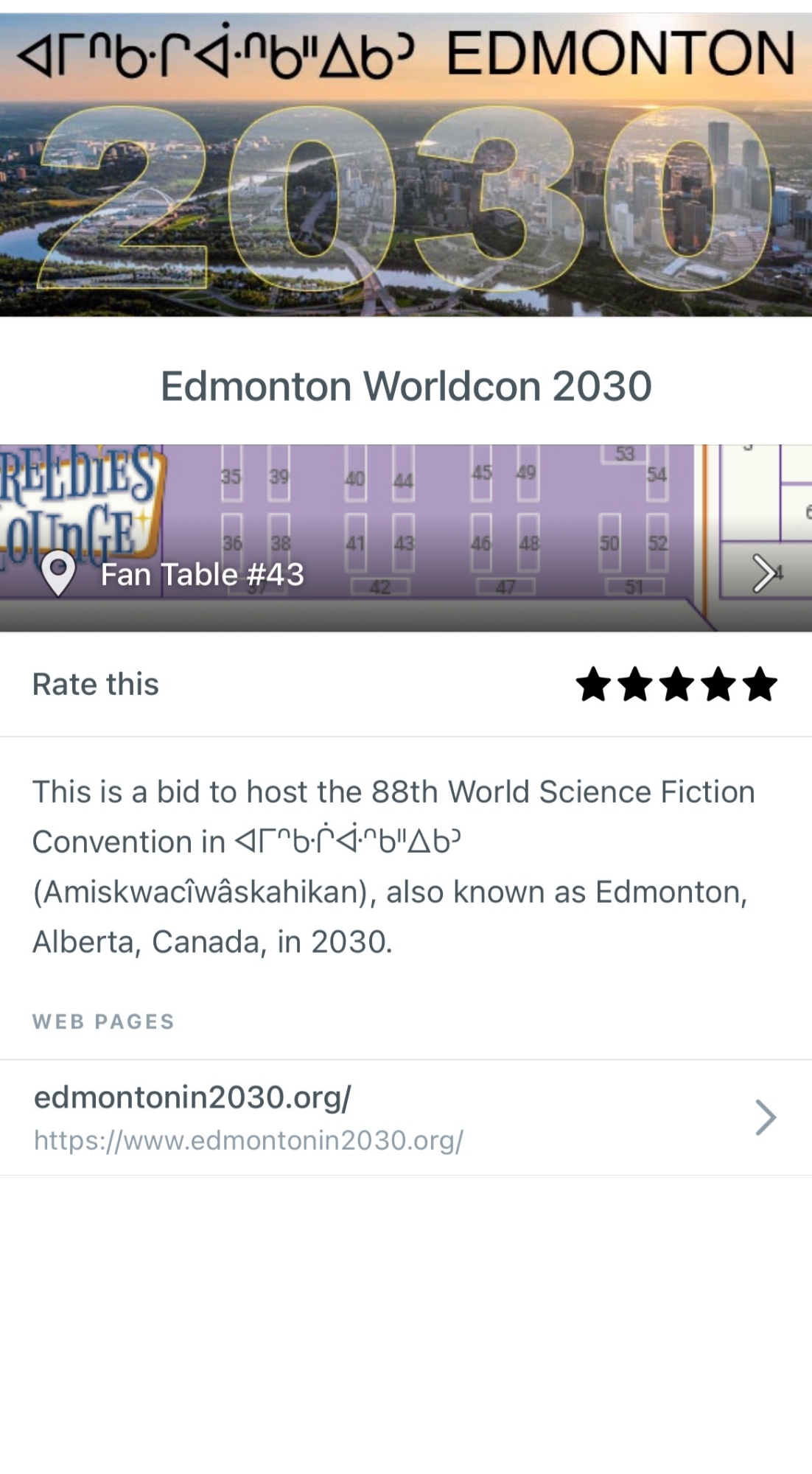
Task: Tap the Edmonton Worldcon 2030 title
Action: coord(406,386)
